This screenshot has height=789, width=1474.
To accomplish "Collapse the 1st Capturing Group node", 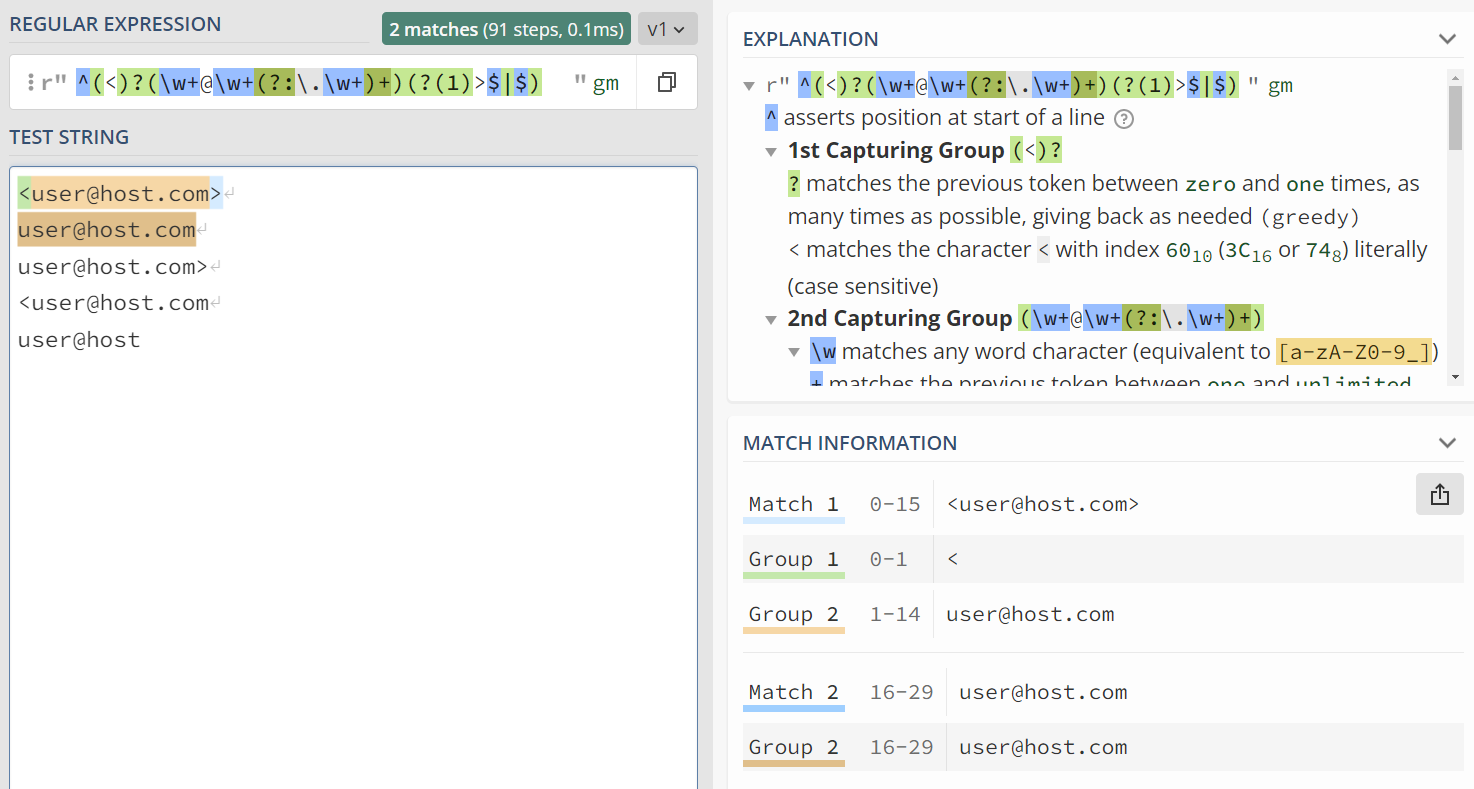I will pyautogui.click(x=771, y=152).
